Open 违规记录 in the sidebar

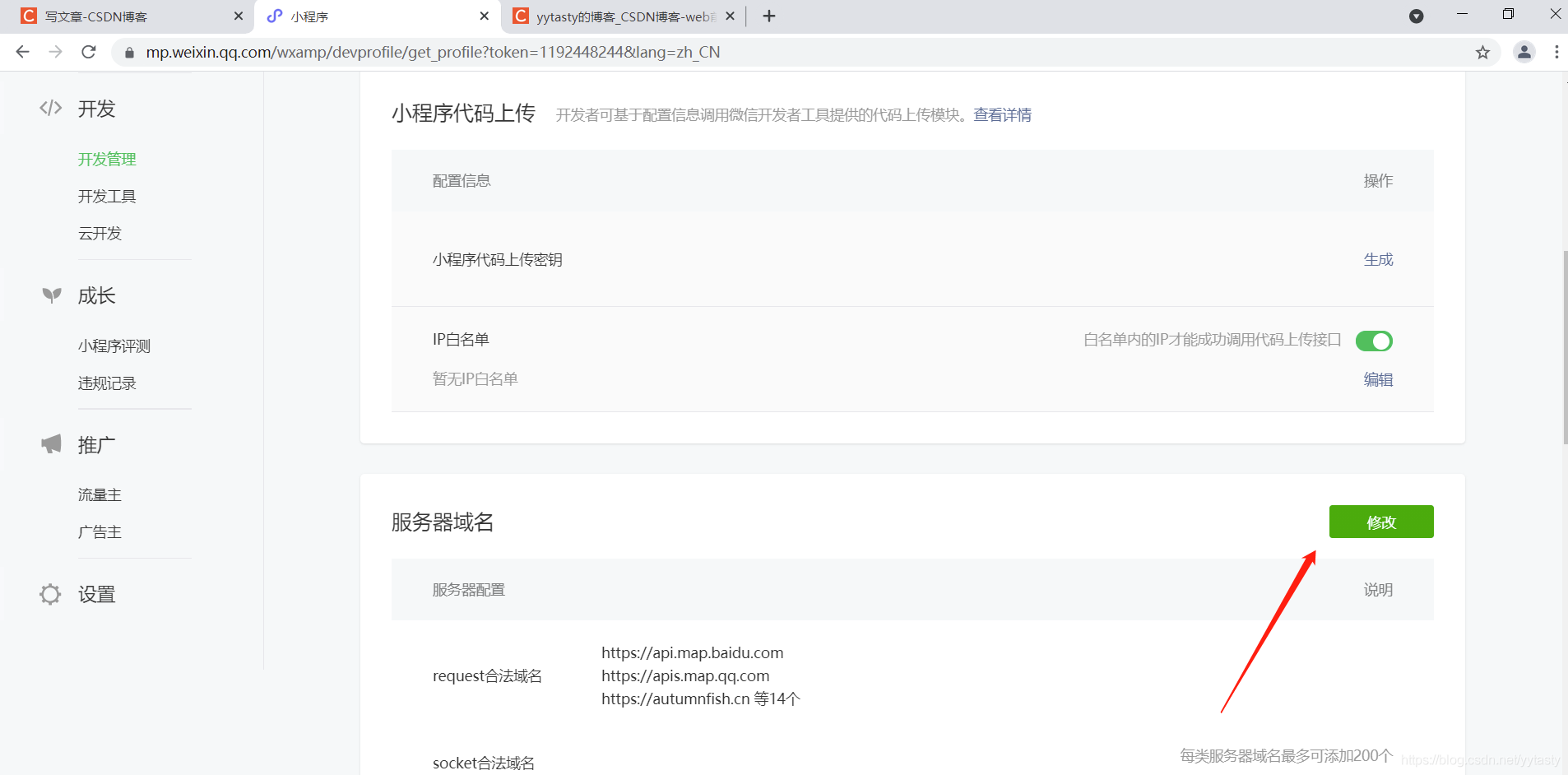pyautogui.click(x=107, y=383)
